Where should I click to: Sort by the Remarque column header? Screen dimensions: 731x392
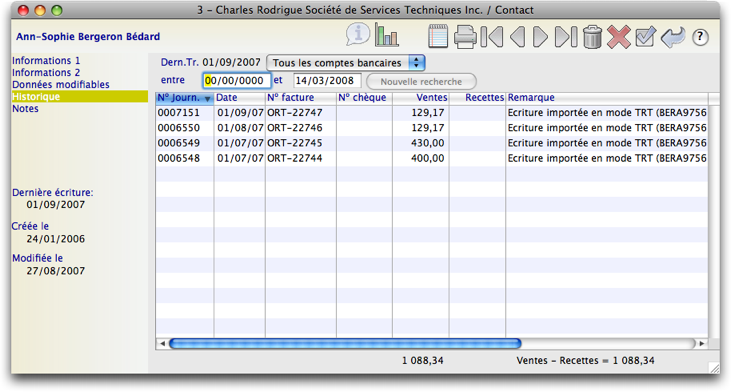pos(607,98)
